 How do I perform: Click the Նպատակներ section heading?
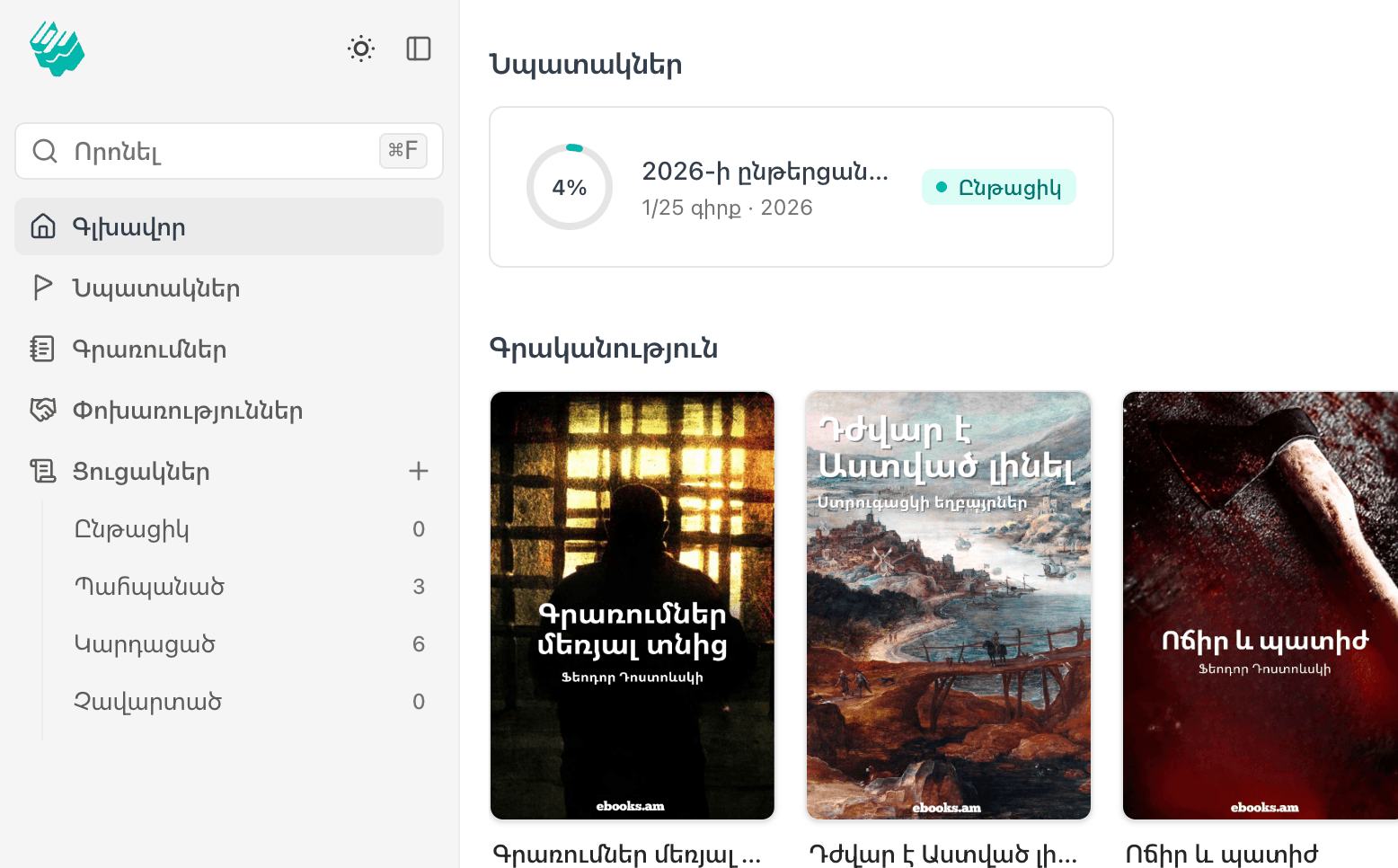(x=586, y=65)
